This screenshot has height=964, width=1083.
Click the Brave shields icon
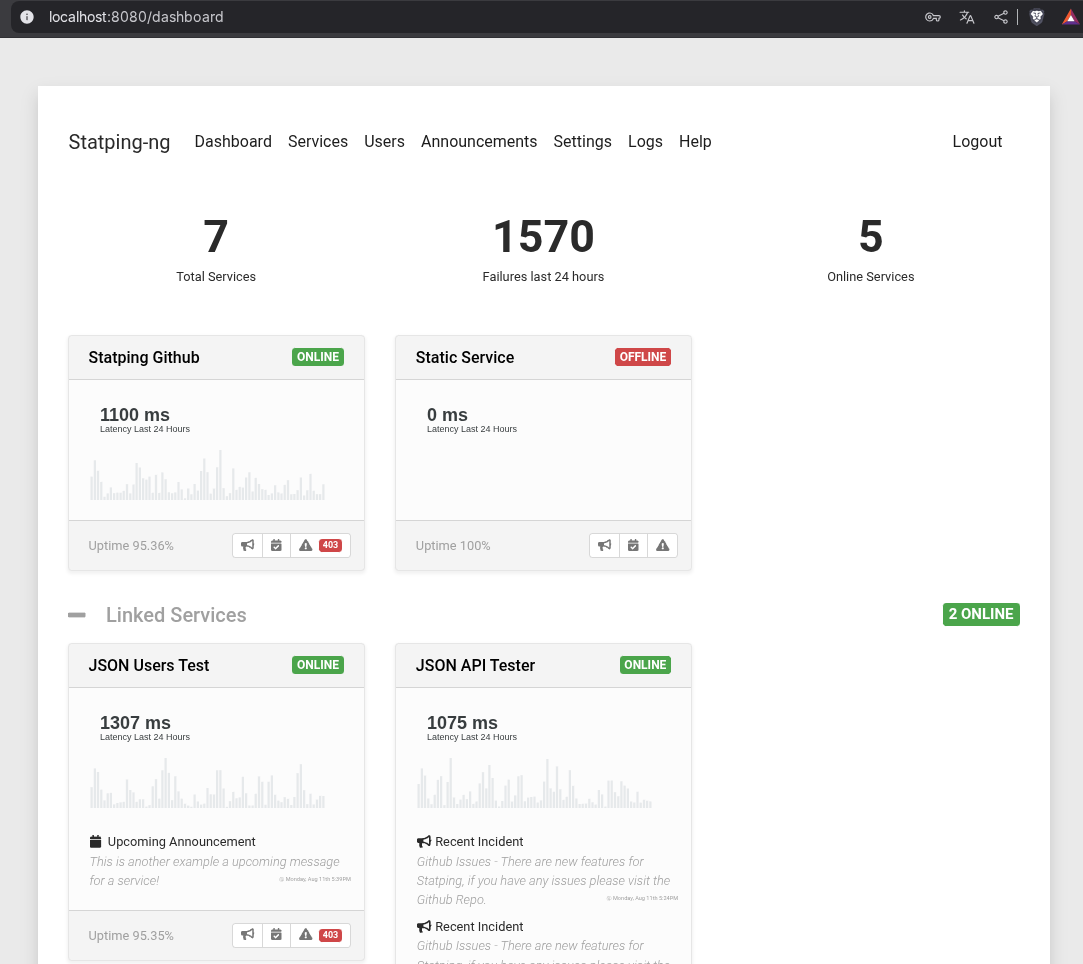point(1037,17)
